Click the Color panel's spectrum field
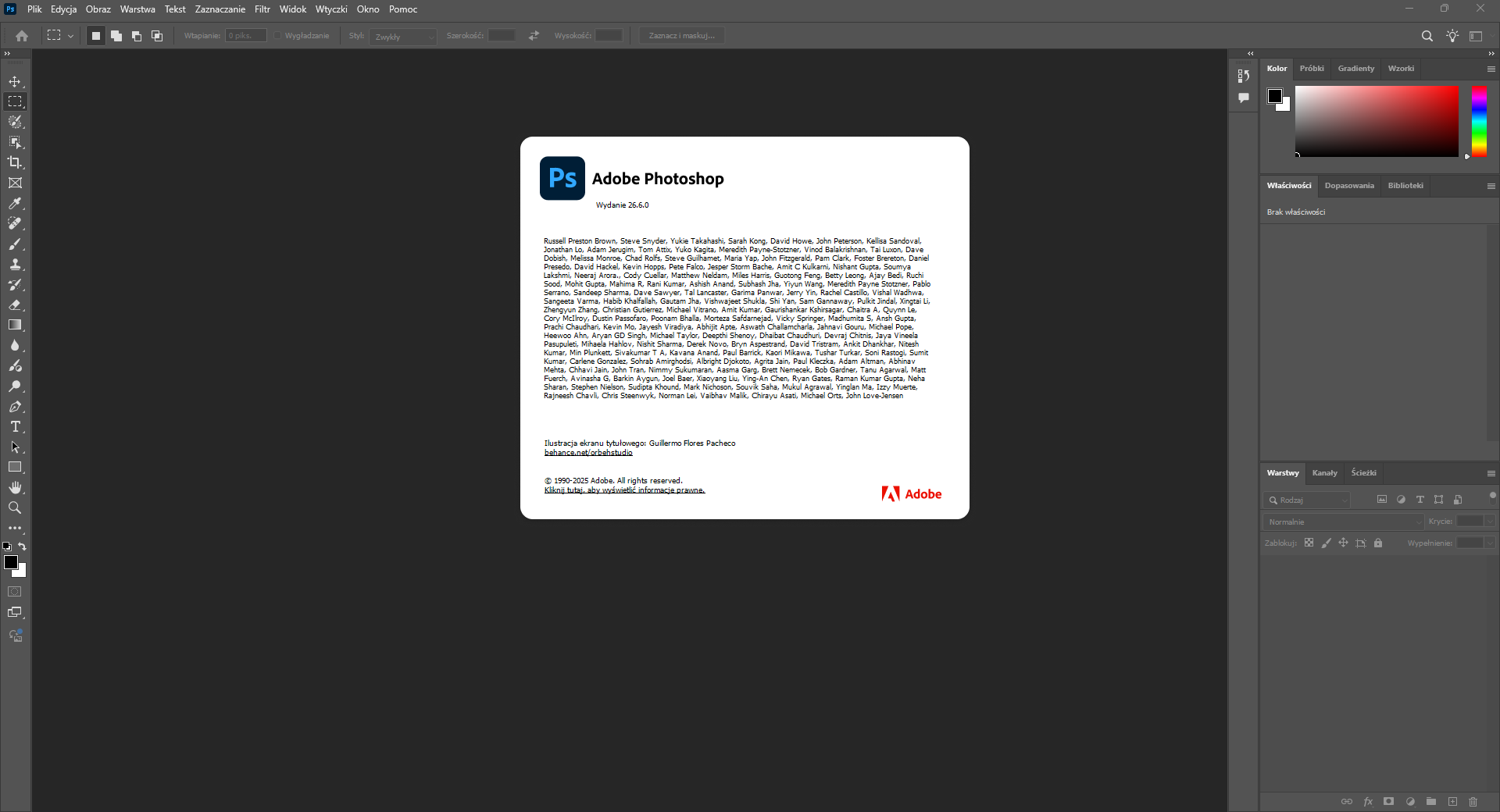Screen dimensions: 1500x812 point(1377,121)
